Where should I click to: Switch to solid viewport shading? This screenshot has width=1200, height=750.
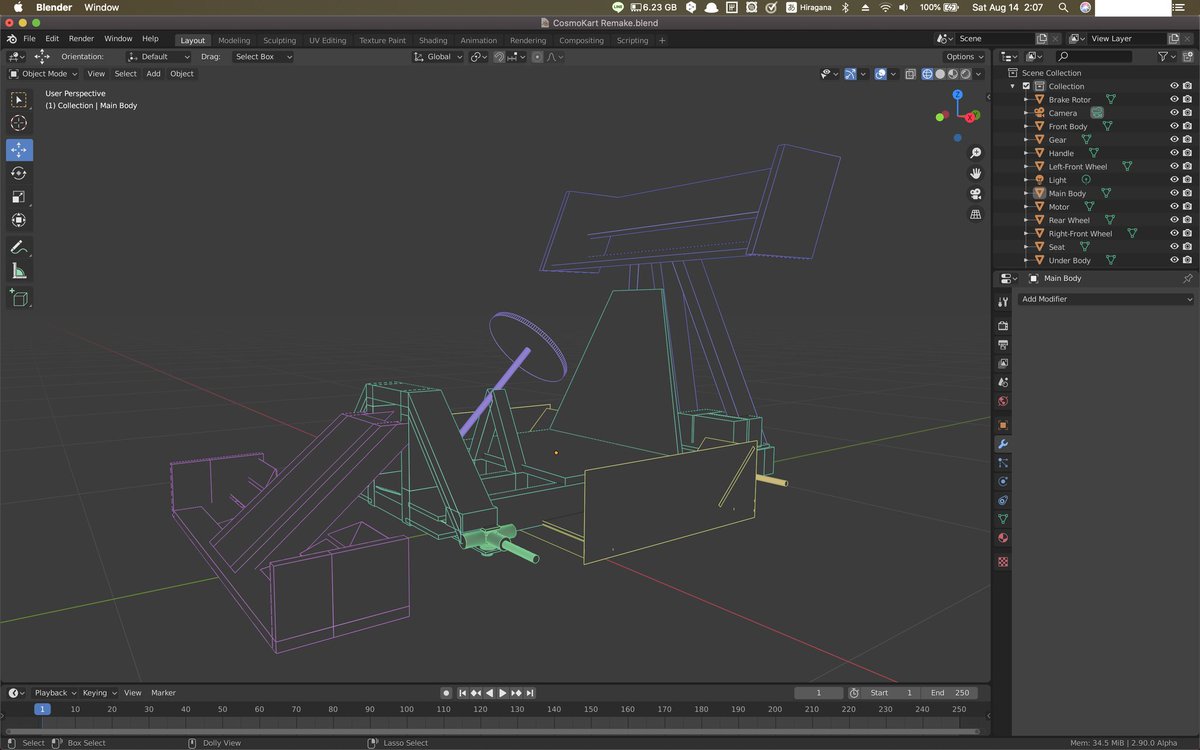[940, 74]
